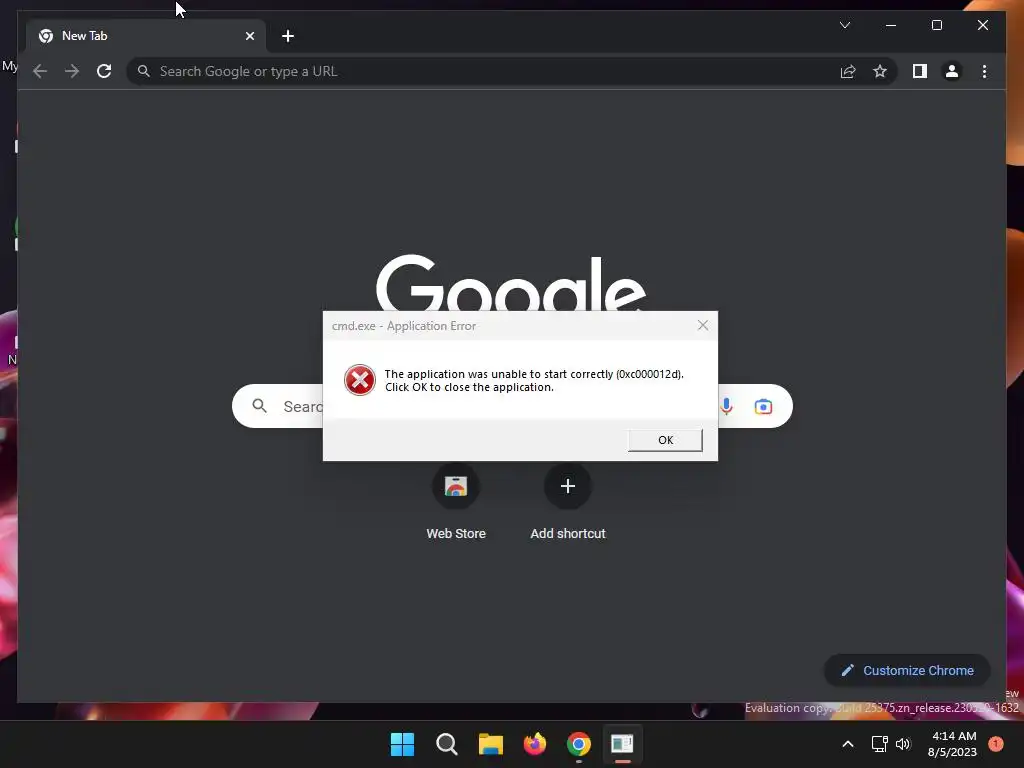Click the cmd error app taskbar icon
This screenshot has height=768, width=1024.
click(622, 744)
